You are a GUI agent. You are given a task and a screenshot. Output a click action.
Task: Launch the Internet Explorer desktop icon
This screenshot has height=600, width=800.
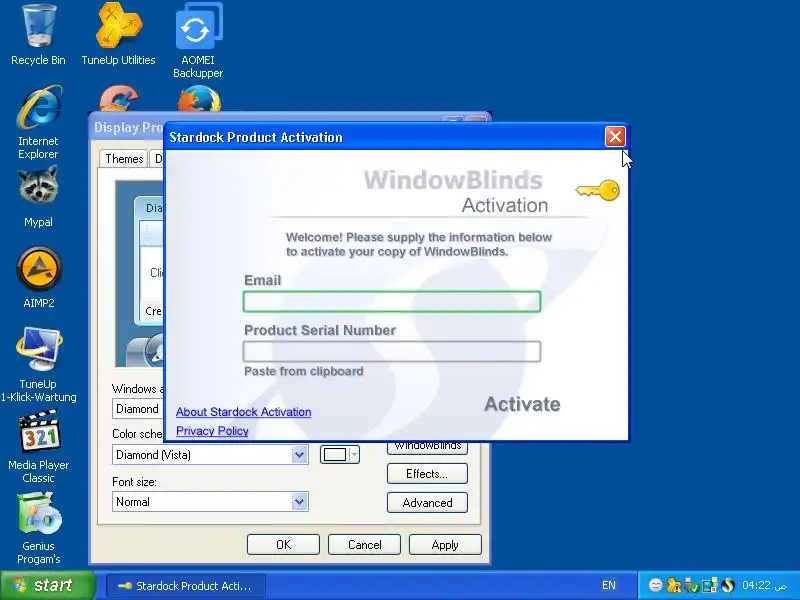[x=38, y=122]
